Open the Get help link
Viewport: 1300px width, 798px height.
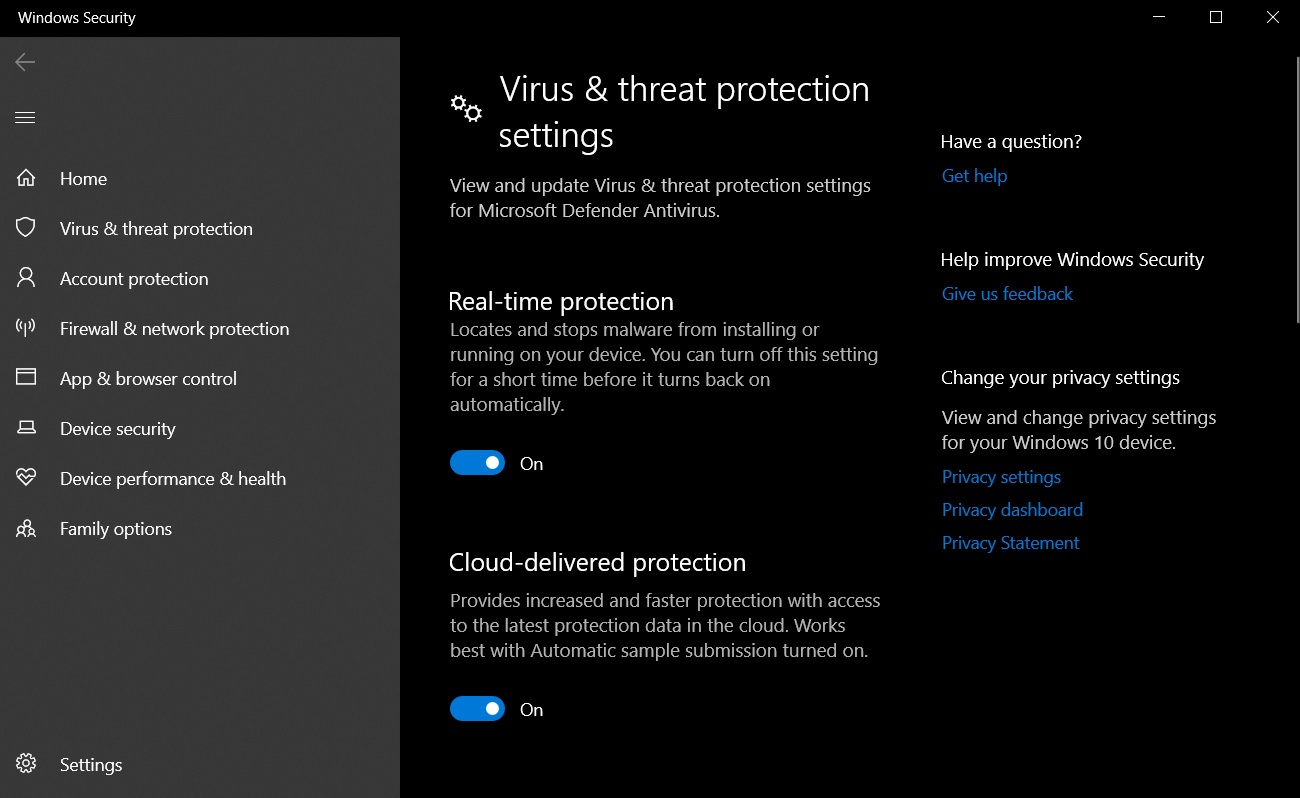974,176
